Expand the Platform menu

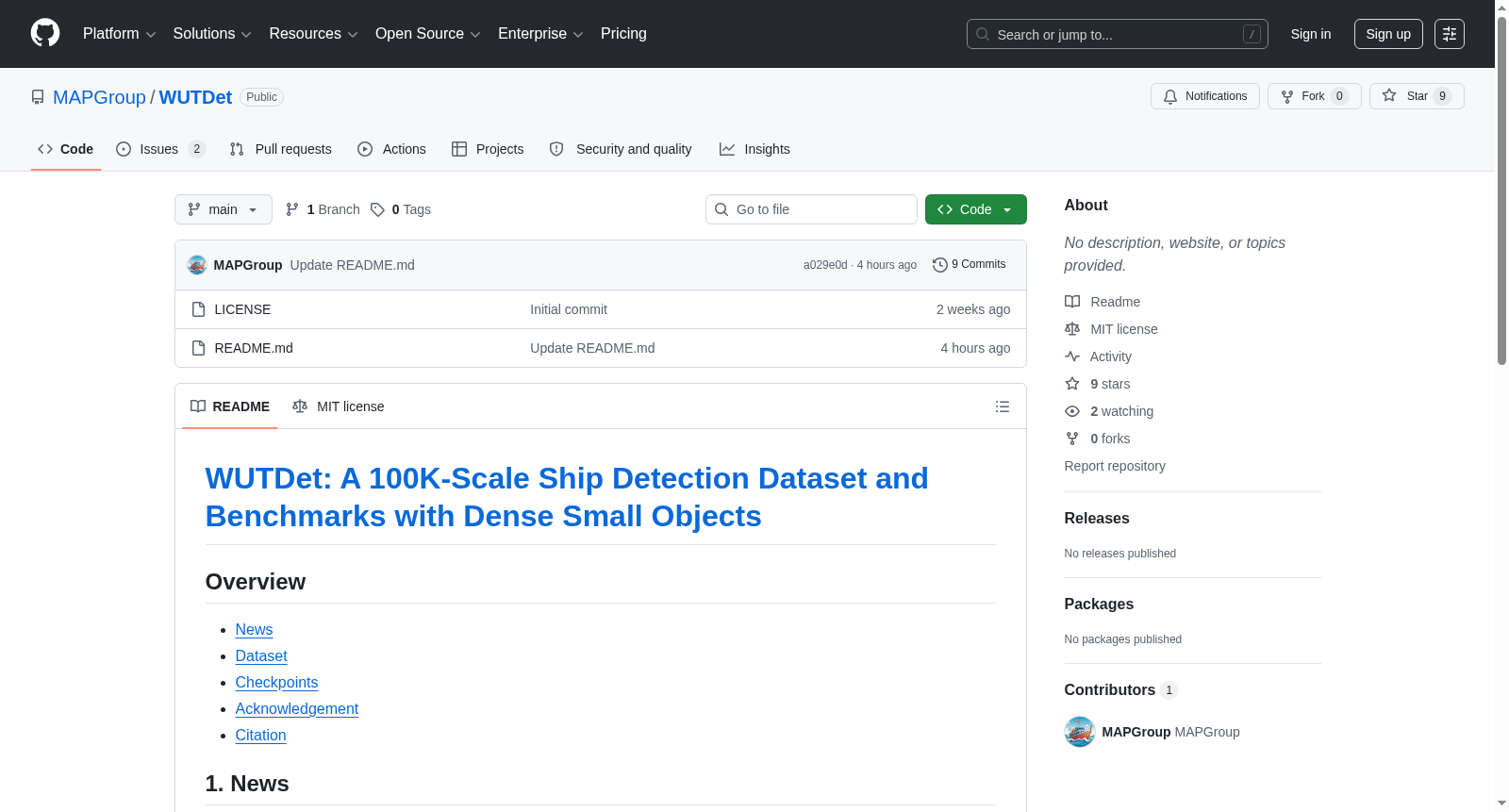(x=119, y=34)
